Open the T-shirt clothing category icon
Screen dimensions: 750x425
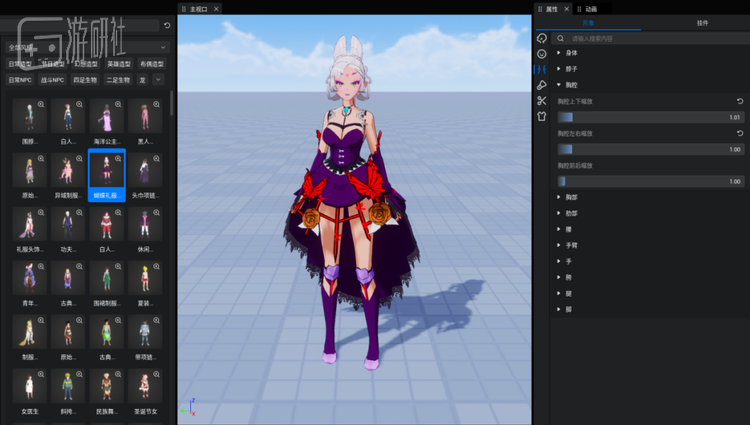pyautogui.click(x=541, y=116)
